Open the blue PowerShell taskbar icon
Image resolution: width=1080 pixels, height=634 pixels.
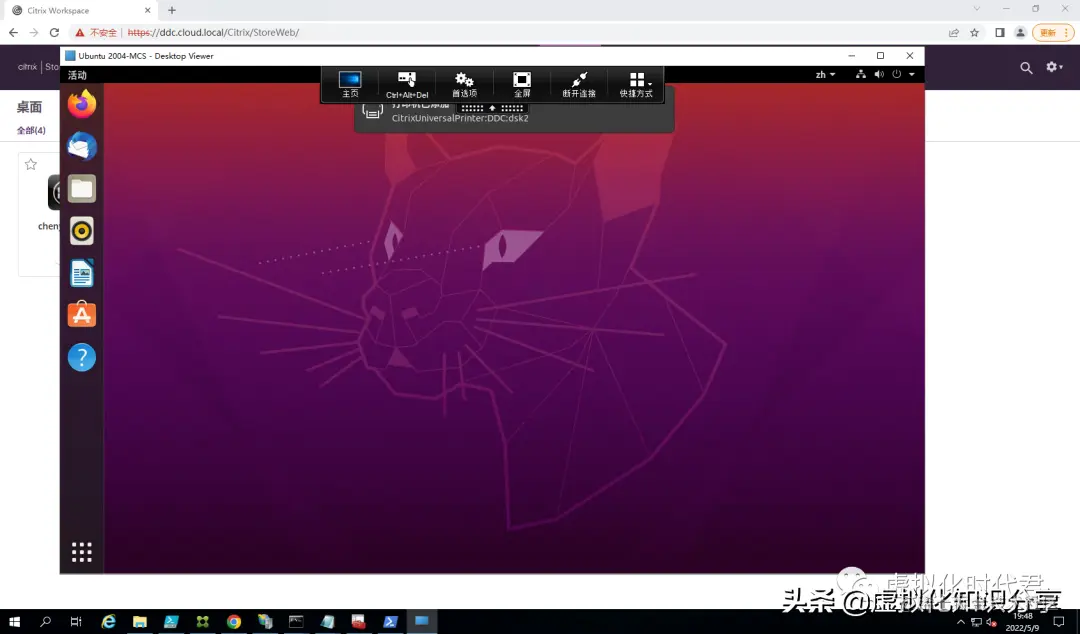(x=390, y=622)
